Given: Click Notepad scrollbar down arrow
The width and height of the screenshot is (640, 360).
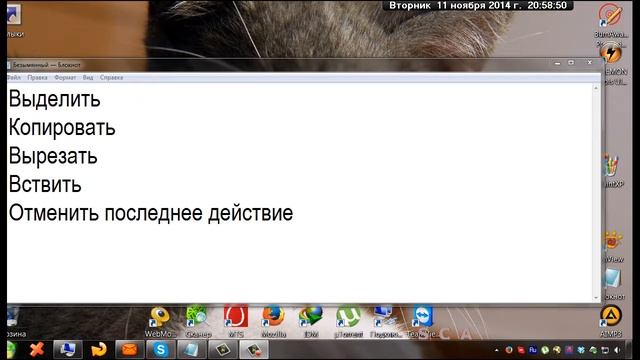Looking at the screenshot, I should [596, 298].
